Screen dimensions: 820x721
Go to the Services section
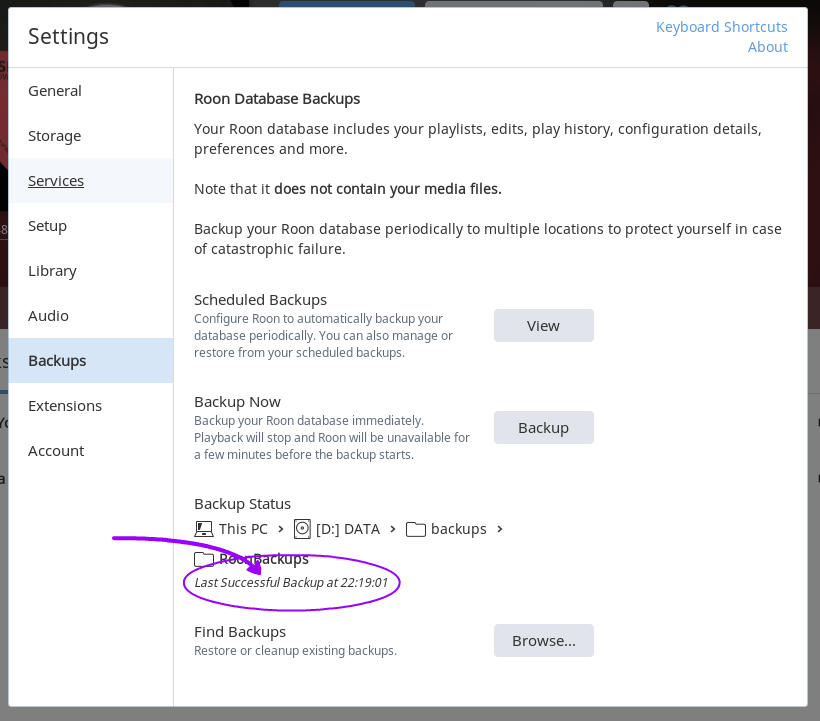coord(56,181)
